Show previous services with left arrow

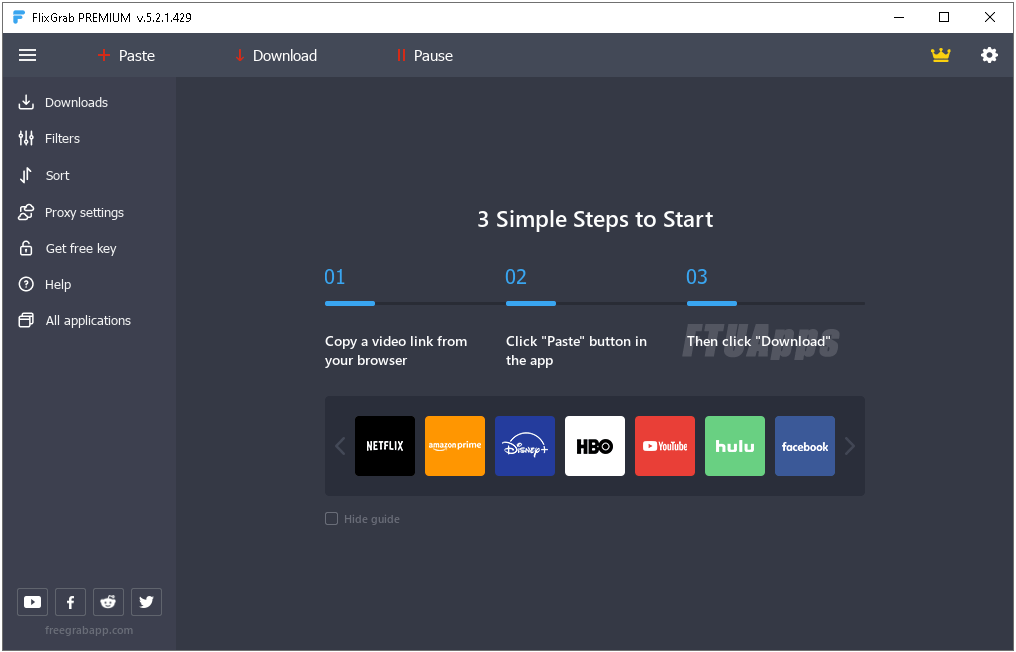pos(340,446)
